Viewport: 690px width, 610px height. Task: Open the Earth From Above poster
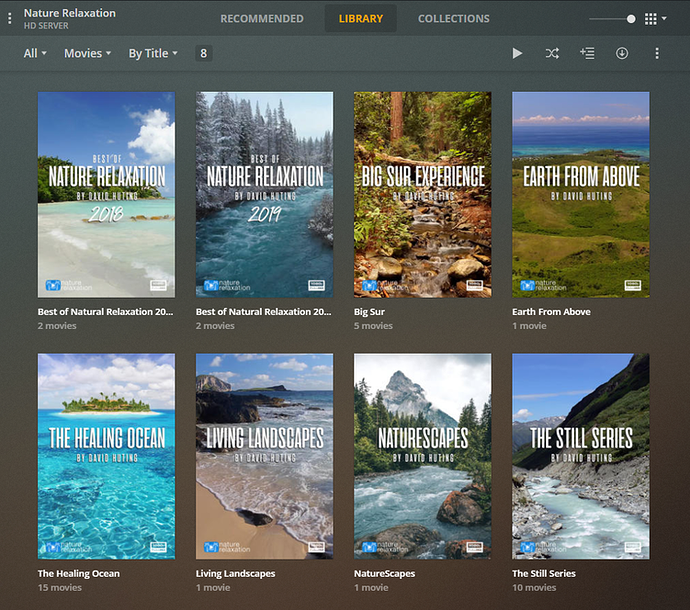tap(580, 195)
